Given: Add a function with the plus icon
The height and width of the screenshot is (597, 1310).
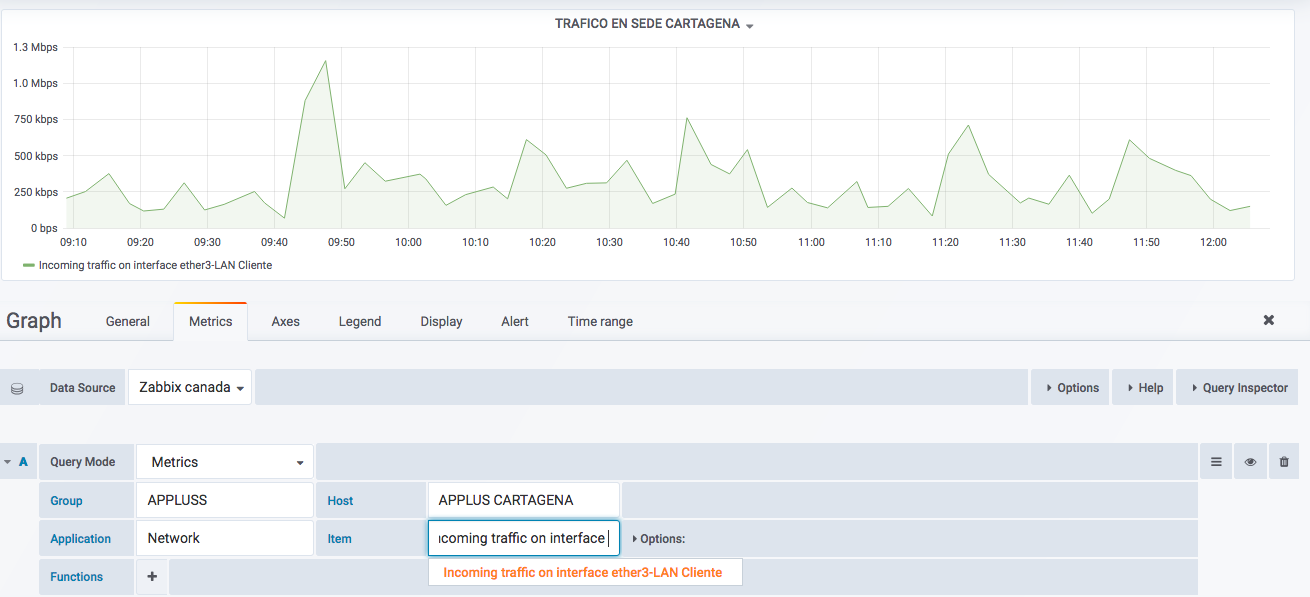Looking at the screenshot, I should coord(151,576).
